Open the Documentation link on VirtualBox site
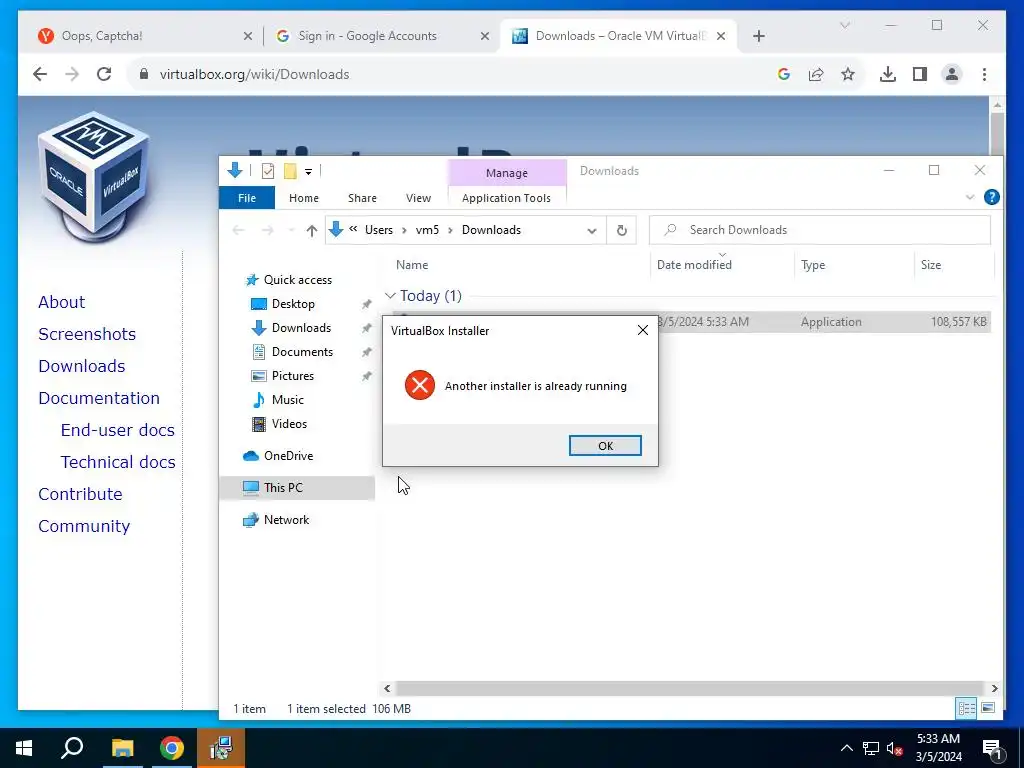Screen dimensions: 1024x768 click(99, 398)
